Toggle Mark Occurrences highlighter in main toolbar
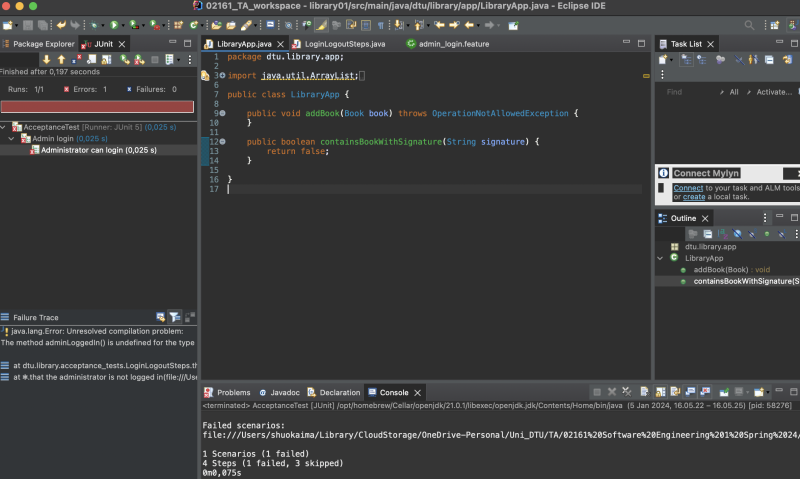The width and height of the screenshot is (800, 479). point(321,25)
